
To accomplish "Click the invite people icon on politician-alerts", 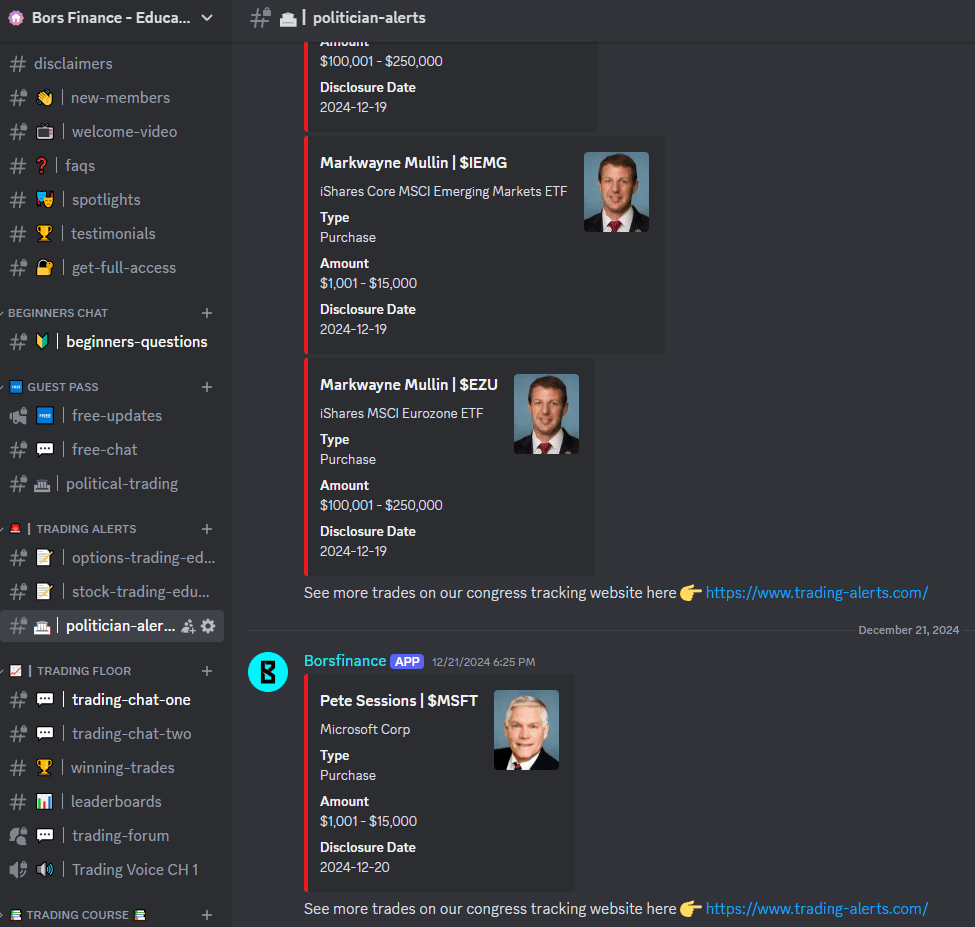I will tap(188, 627).
